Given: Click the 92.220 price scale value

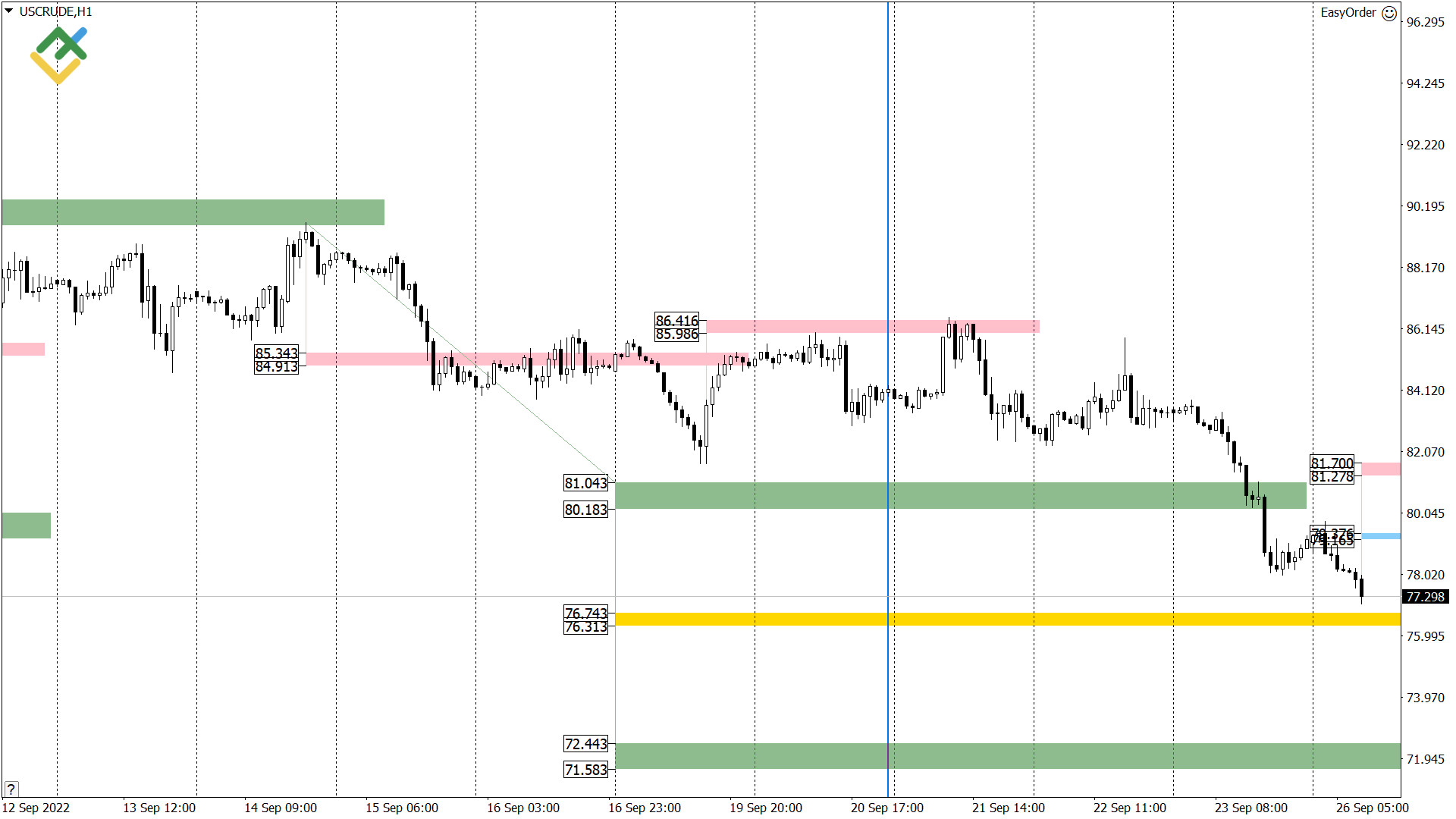Looking at the screenshot, I should (1426, 145).
